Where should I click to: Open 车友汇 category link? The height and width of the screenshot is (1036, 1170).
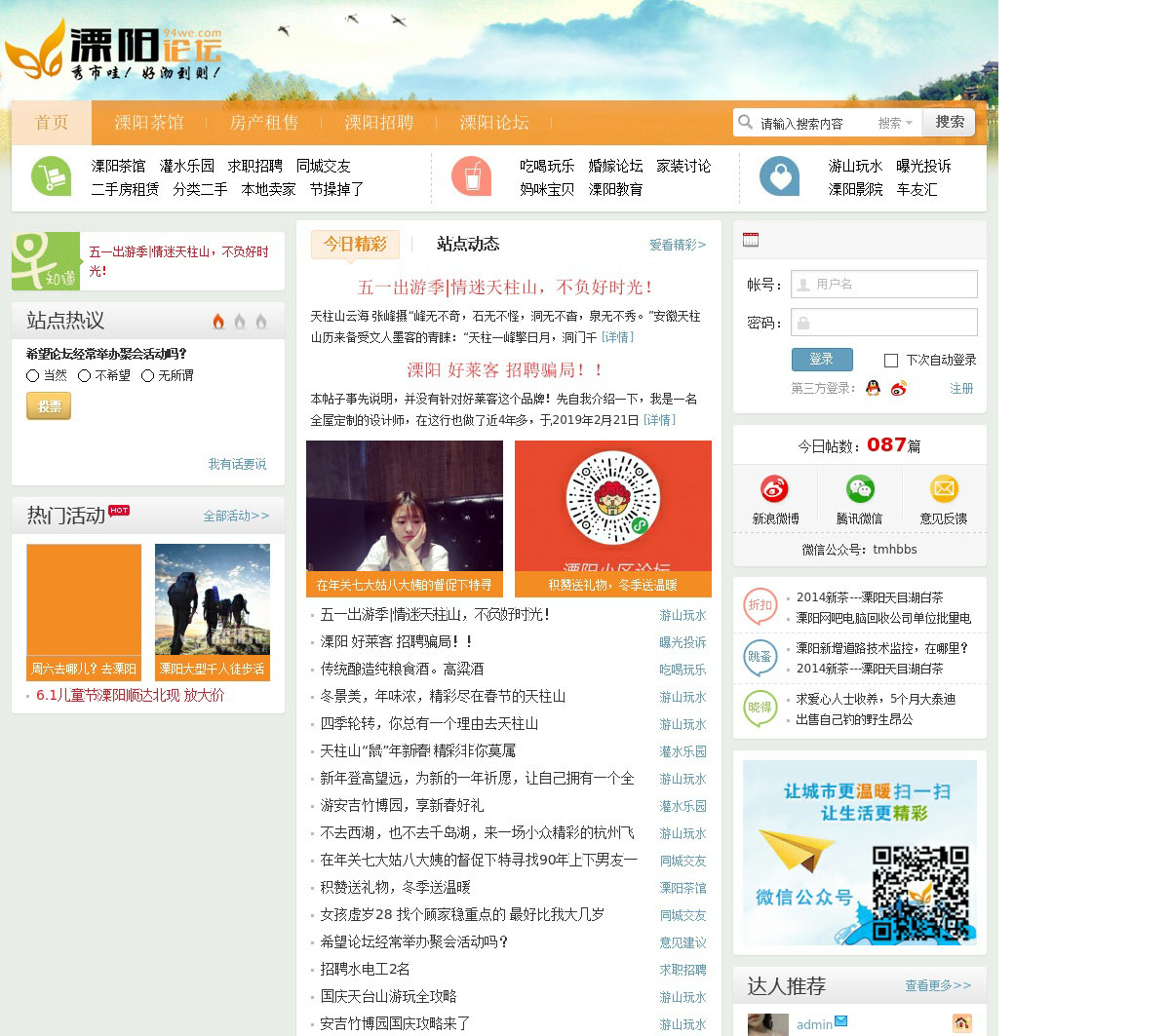click(x=916, y=189)
